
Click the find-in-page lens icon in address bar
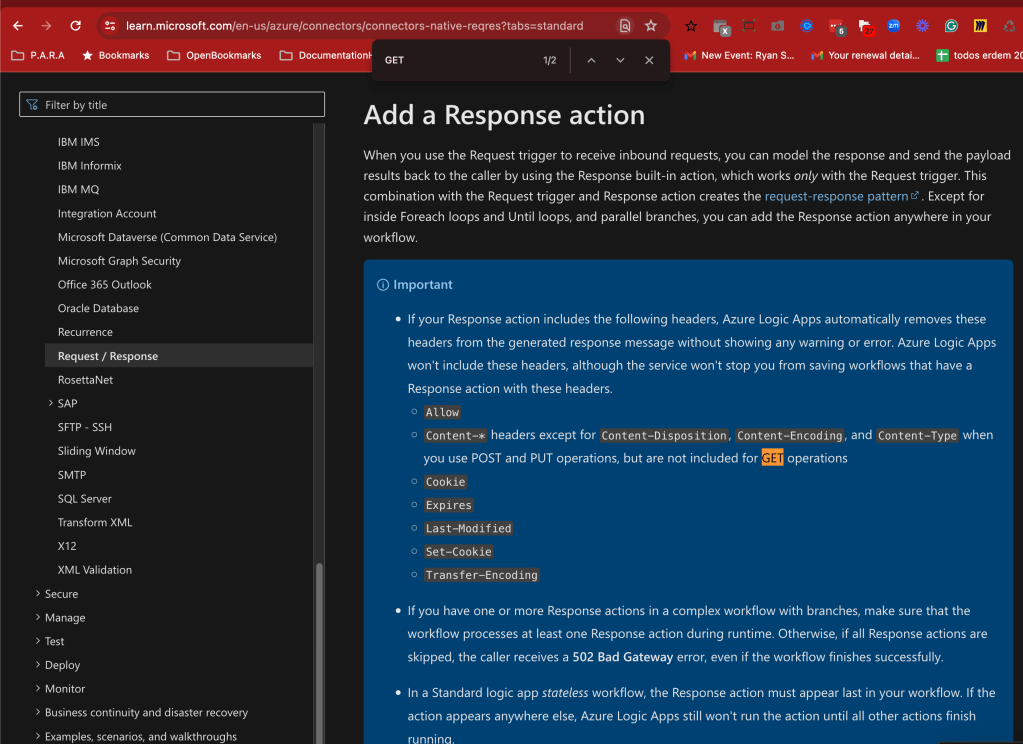[624, 26]
